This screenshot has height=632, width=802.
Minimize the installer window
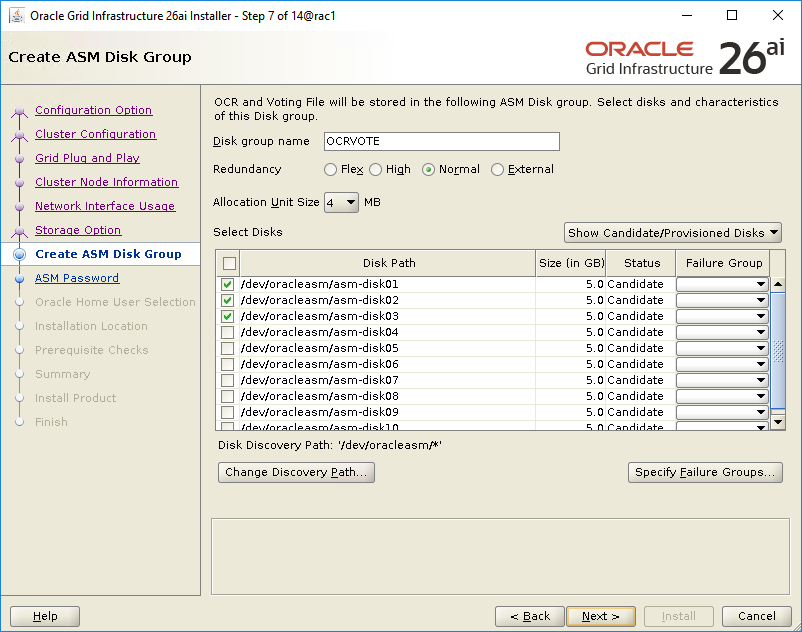[687, 15]
